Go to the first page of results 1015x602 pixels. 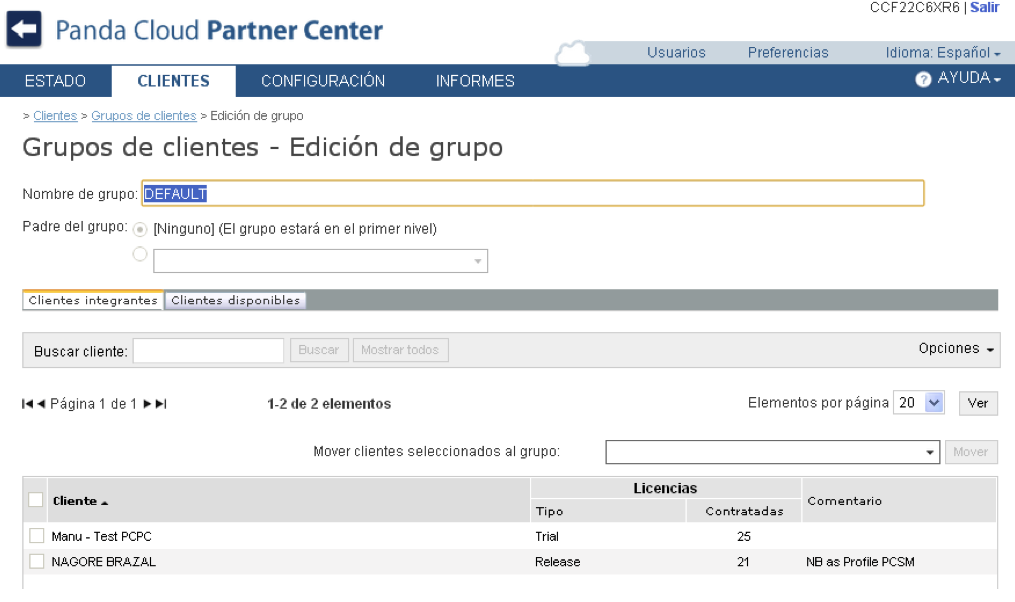(27, 404)
